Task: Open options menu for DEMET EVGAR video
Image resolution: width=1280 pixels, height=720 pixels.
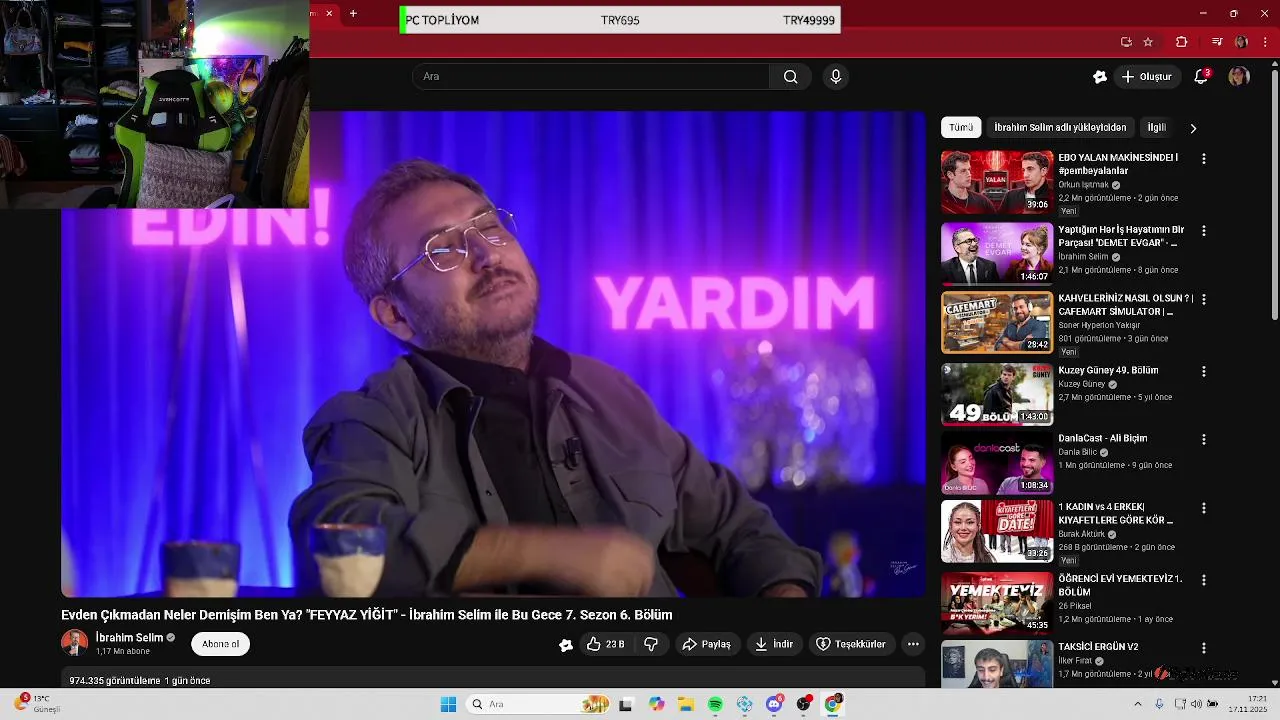Action: tap(1204, 231)
